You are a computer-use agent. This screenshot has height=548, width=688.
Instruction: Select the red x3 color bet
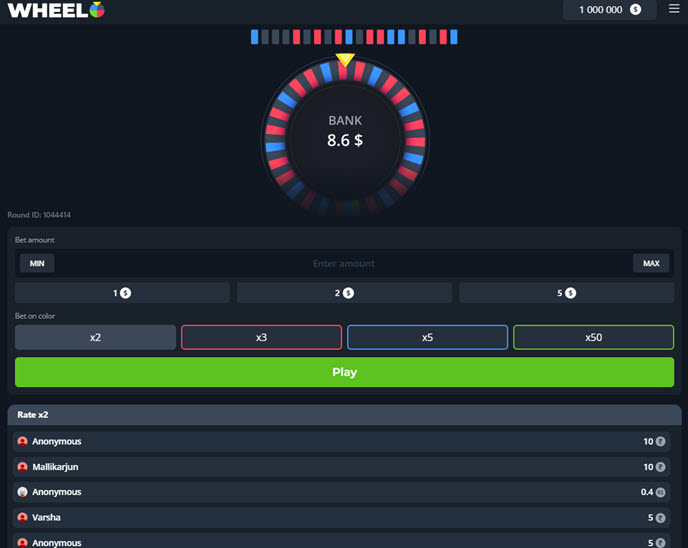261,338
